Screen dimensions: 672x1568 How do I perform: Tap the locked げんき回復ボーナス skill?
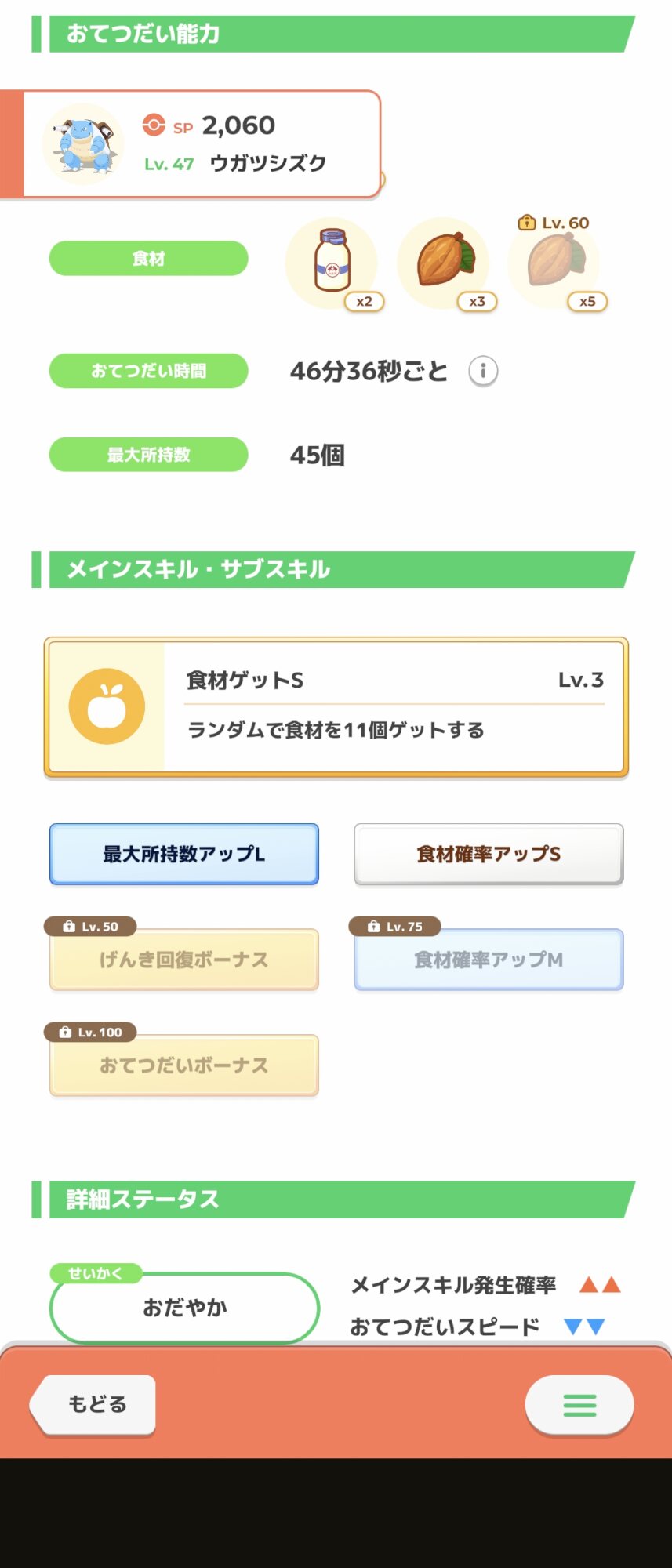coord(184,960)
